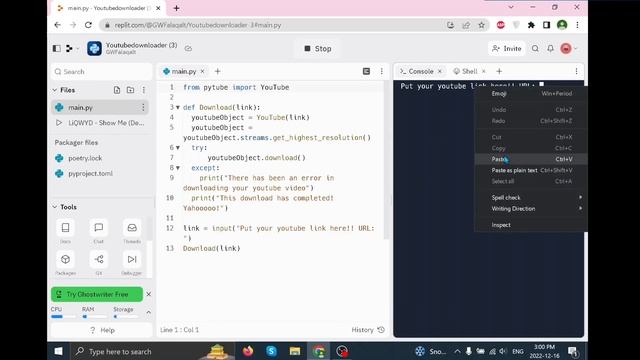Open the Chrome extensions puzzle icon
640x360 pixels.
(531, 25)
